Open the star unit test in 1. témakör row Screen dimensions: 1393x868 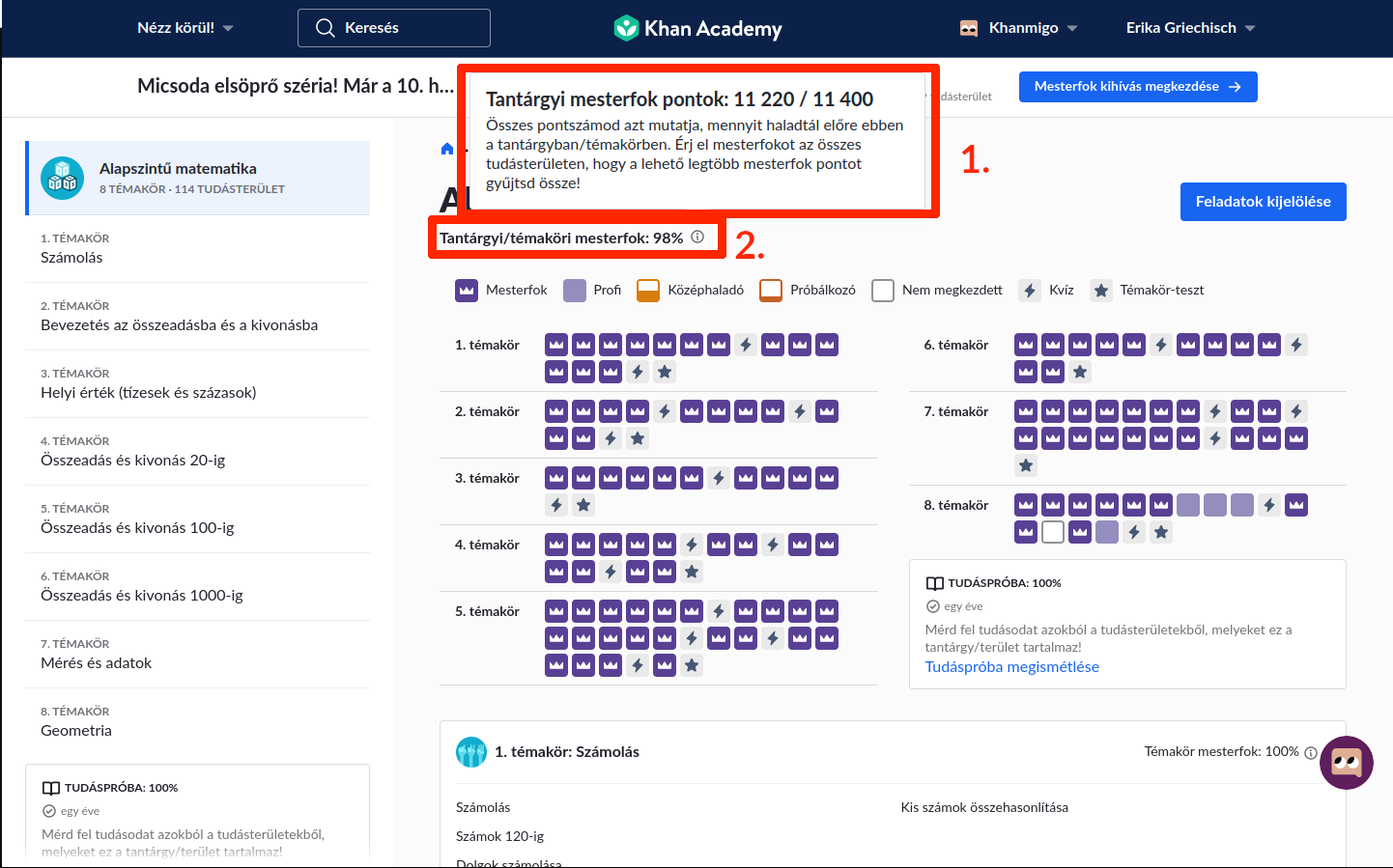pyautogui.click(x=665, y=372)
